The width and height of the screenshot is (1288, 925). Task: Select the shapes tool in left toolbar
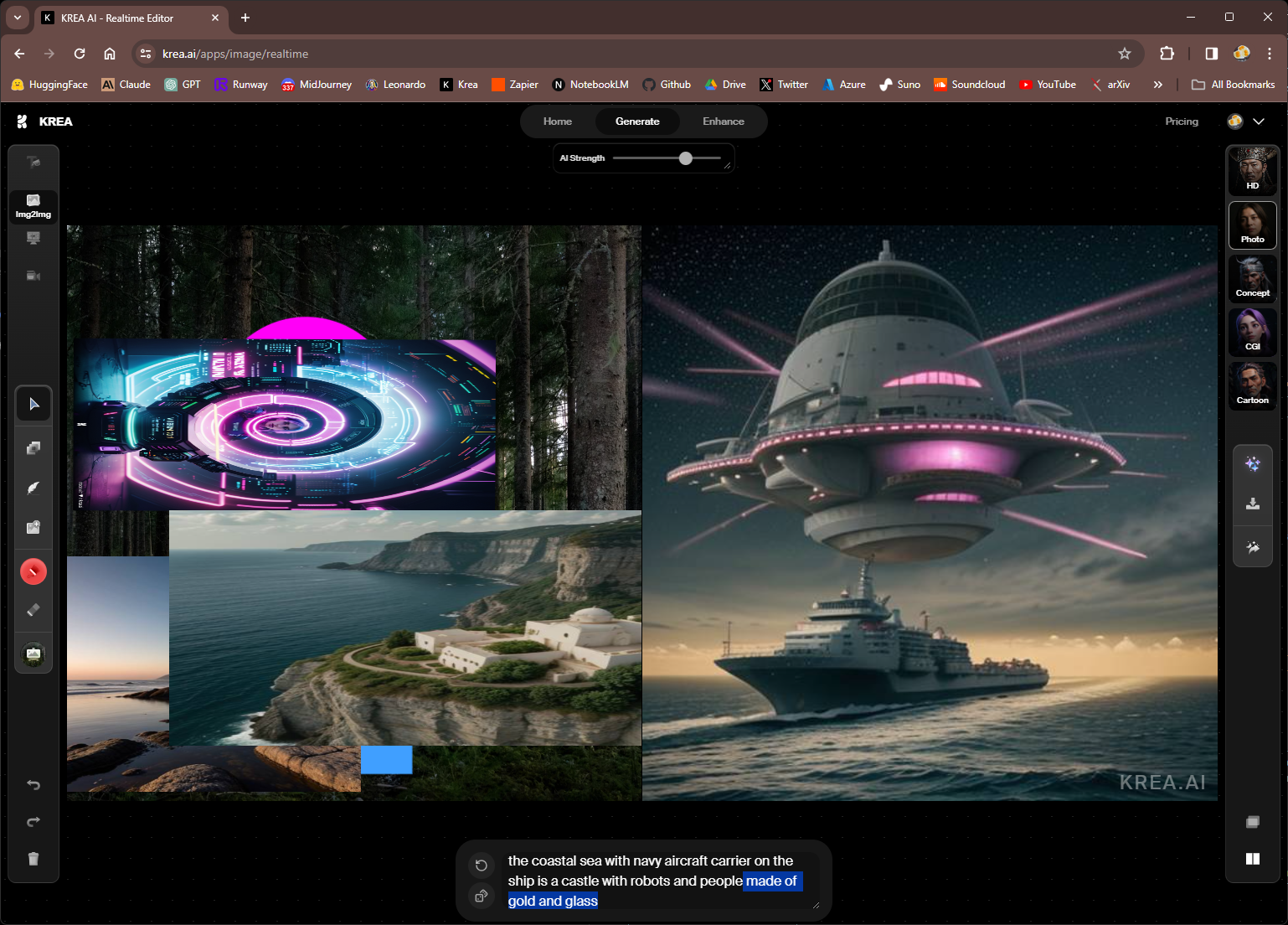tap(33, 448)
